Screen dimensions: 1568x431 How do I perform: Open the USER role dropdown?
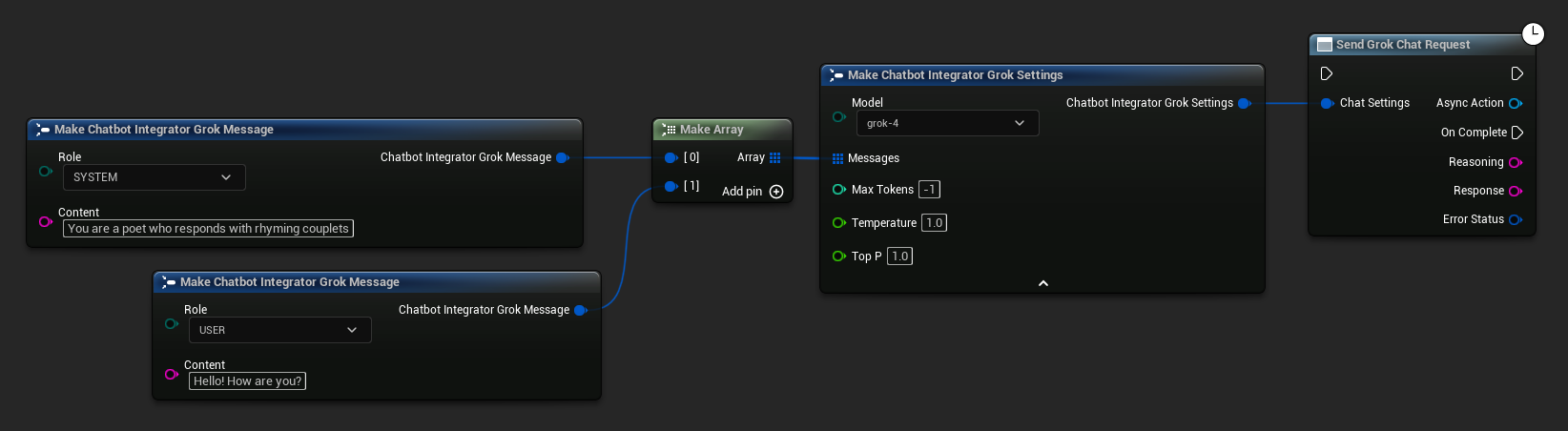click(x=279, y=330)
